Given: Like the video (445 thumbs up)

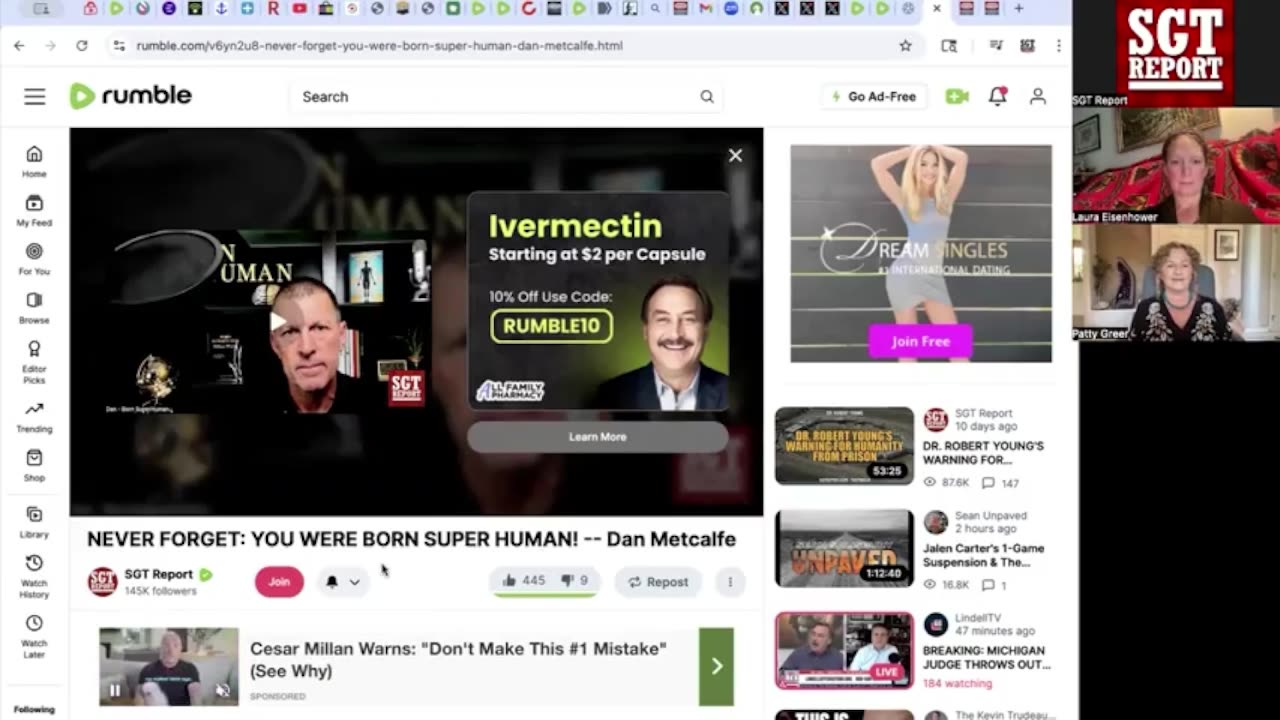Looking at the screenshot, I should point(524,581).
